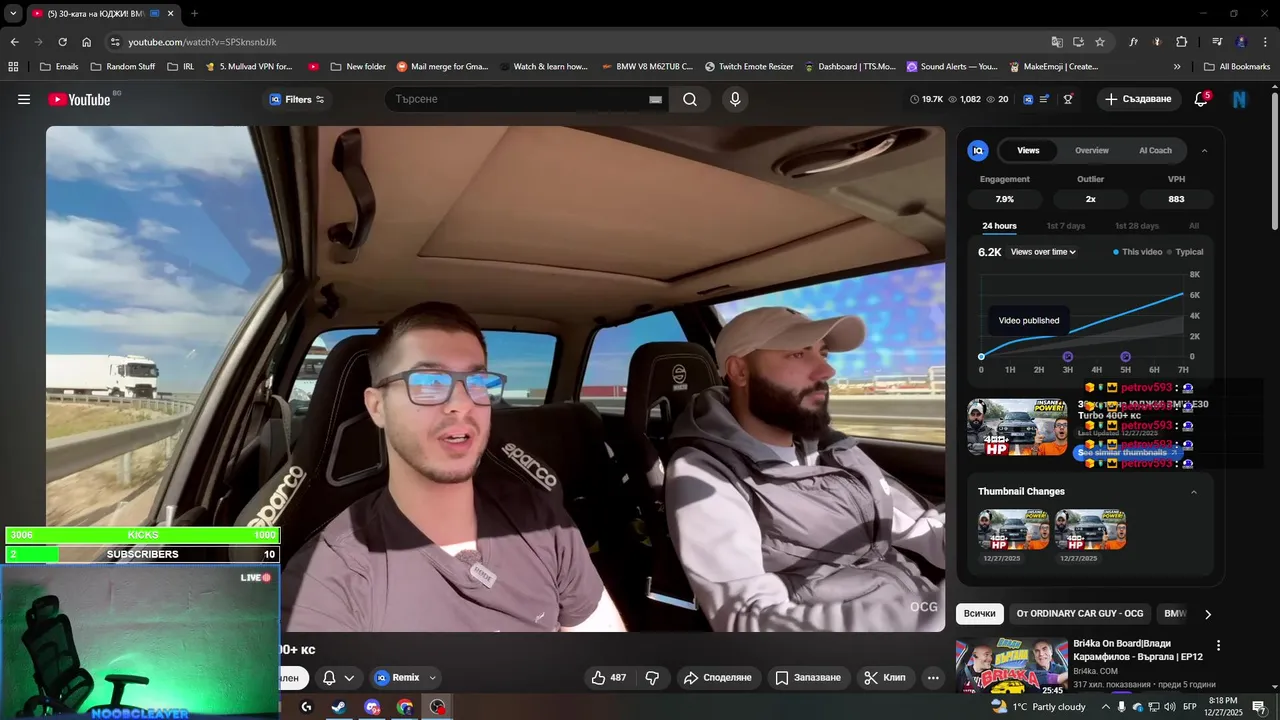Image resolution: width=1280 pixels, height=720 pixels.
Task: Open options menu for Bri4ka On Board video
Action: (x=1218, y=646)
